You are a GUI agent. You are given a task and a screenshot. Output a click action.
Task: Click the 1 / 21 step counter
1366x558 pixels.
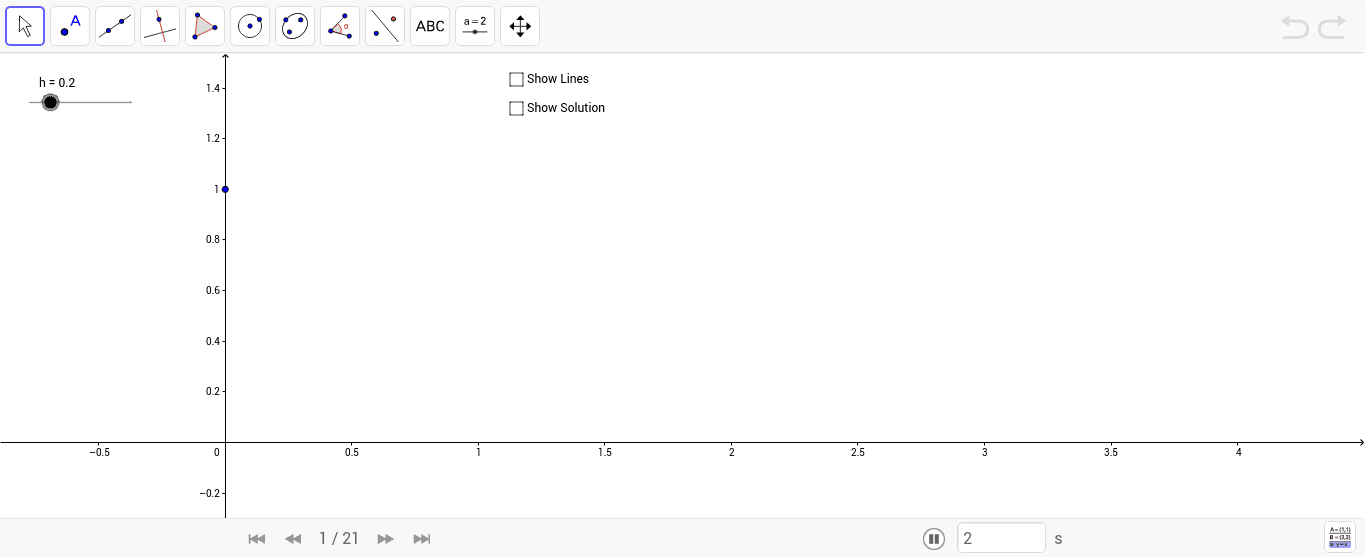[339, 539]
